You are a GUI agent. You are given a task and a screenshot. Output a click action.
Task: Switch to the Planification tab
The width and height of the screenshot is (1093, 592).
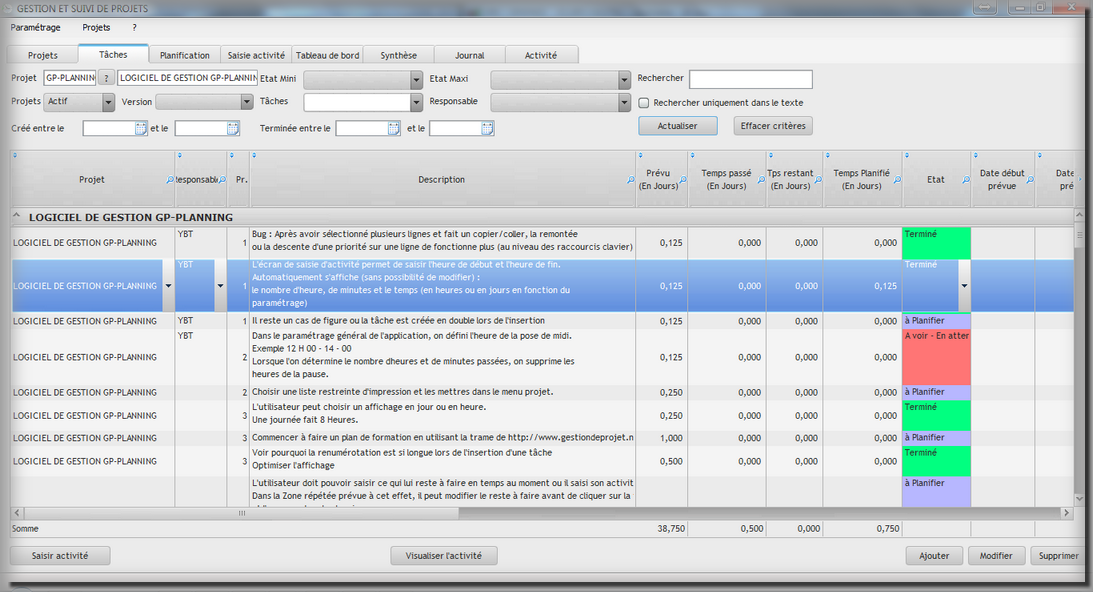(x=184, y=55)
